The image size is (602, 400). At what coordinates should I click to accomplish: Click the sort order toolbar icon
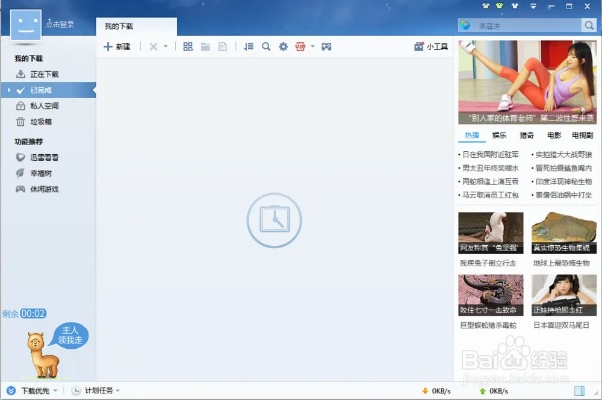(248, 46)
